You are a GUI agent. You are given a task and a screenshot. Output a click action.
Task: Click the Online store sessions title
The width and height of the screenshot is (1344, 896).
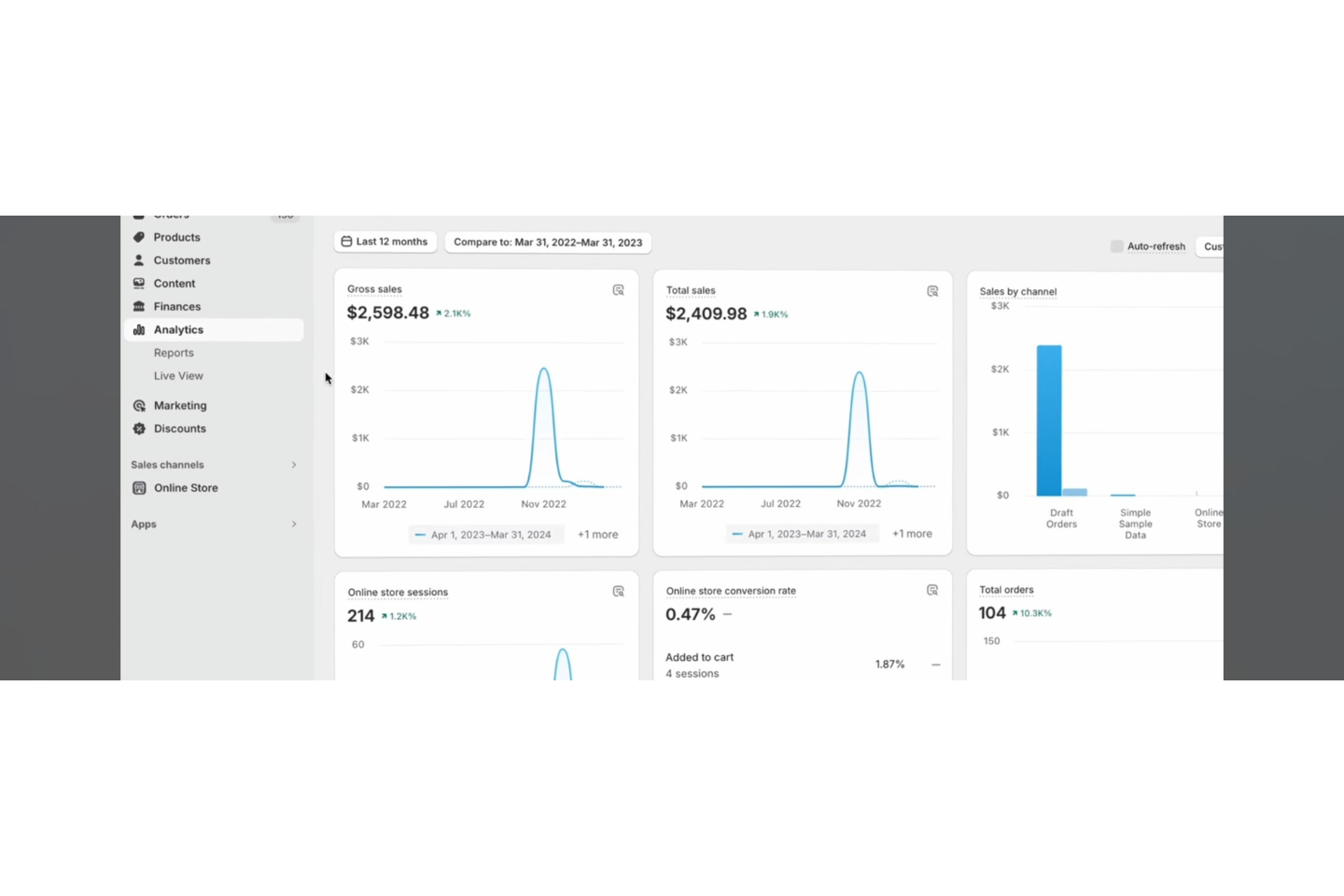(398, 593)
